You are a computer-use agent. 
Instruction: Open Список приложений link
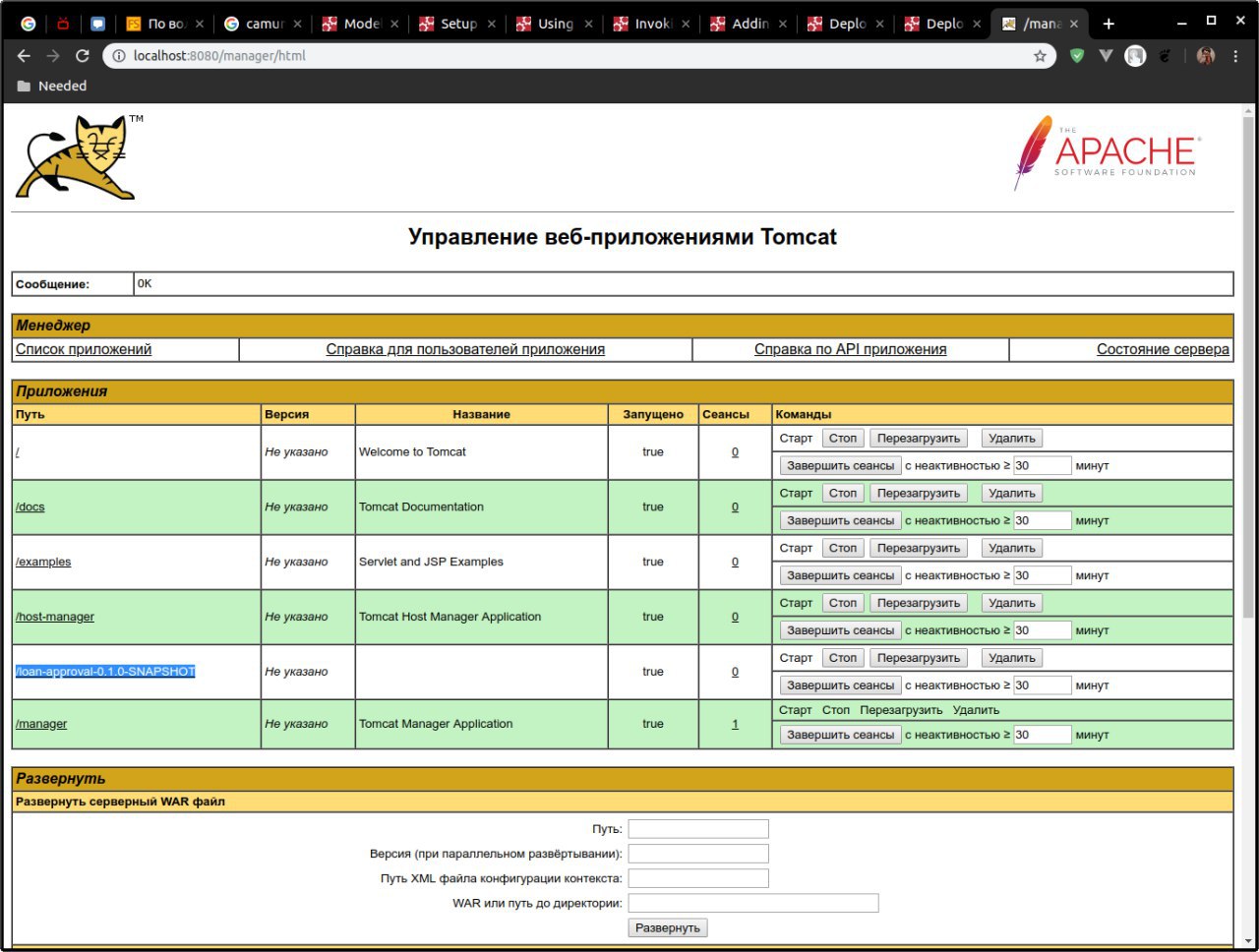(84, 349)
